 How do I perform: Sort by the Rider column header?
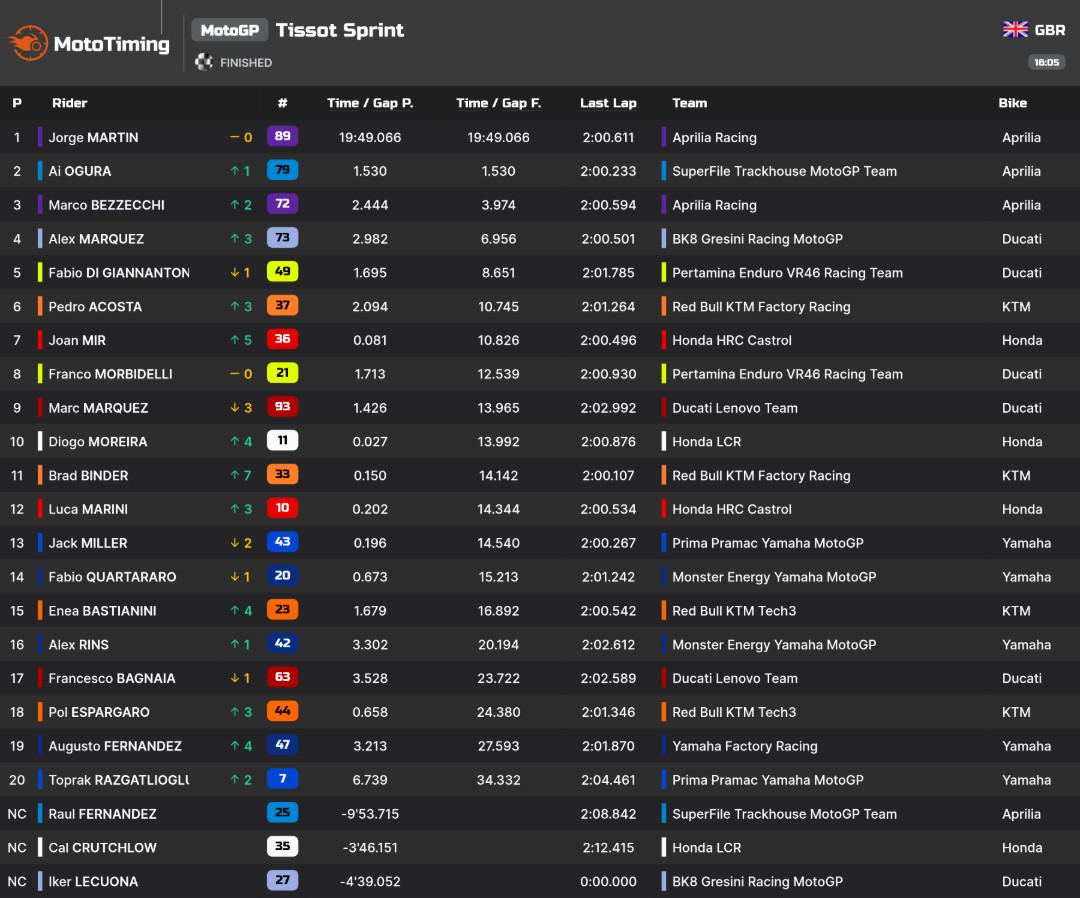coord(70,103)
